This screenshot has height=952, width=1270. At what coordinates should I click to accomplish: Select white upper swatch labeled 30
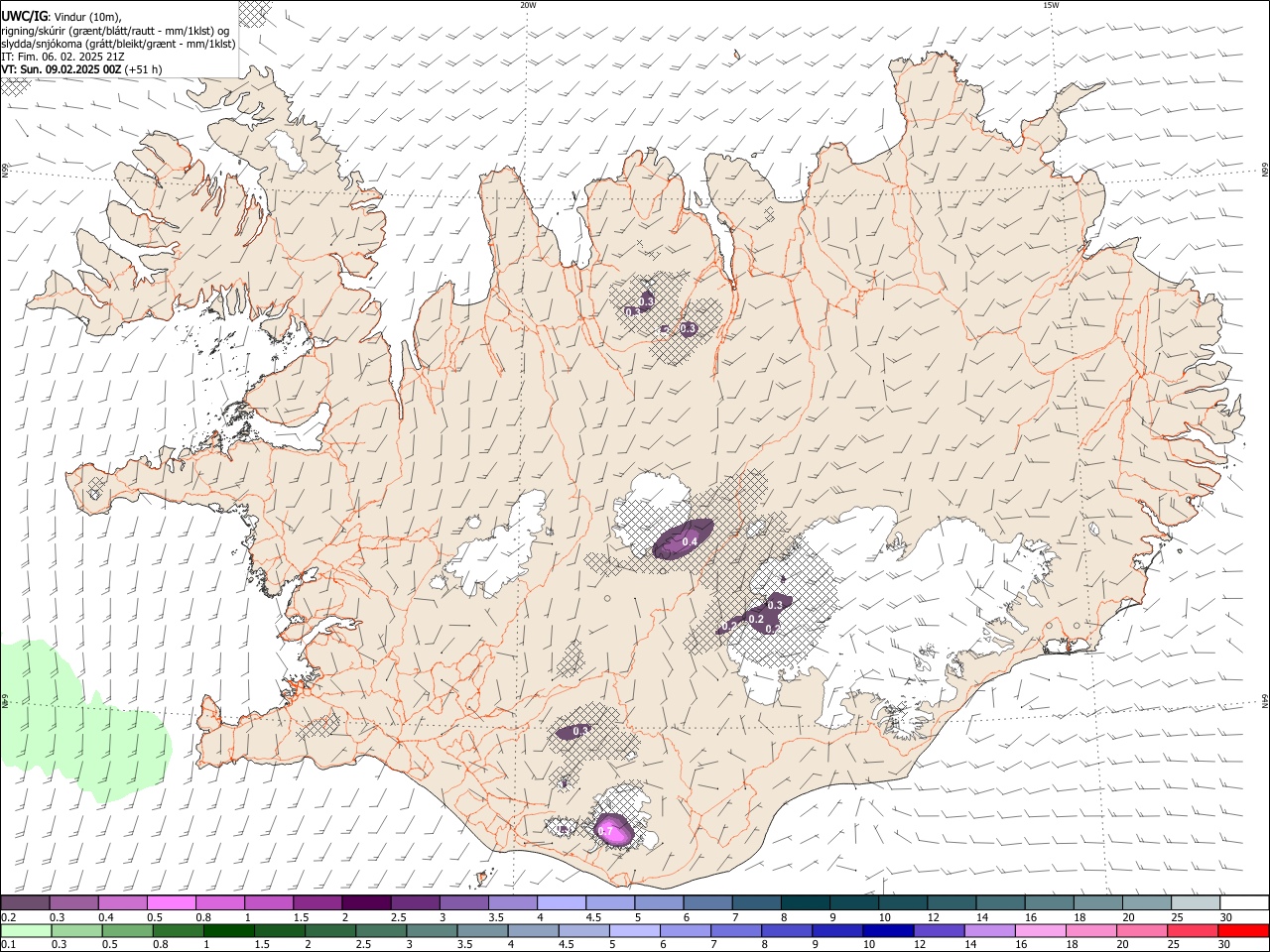(x=1244, y=902)
